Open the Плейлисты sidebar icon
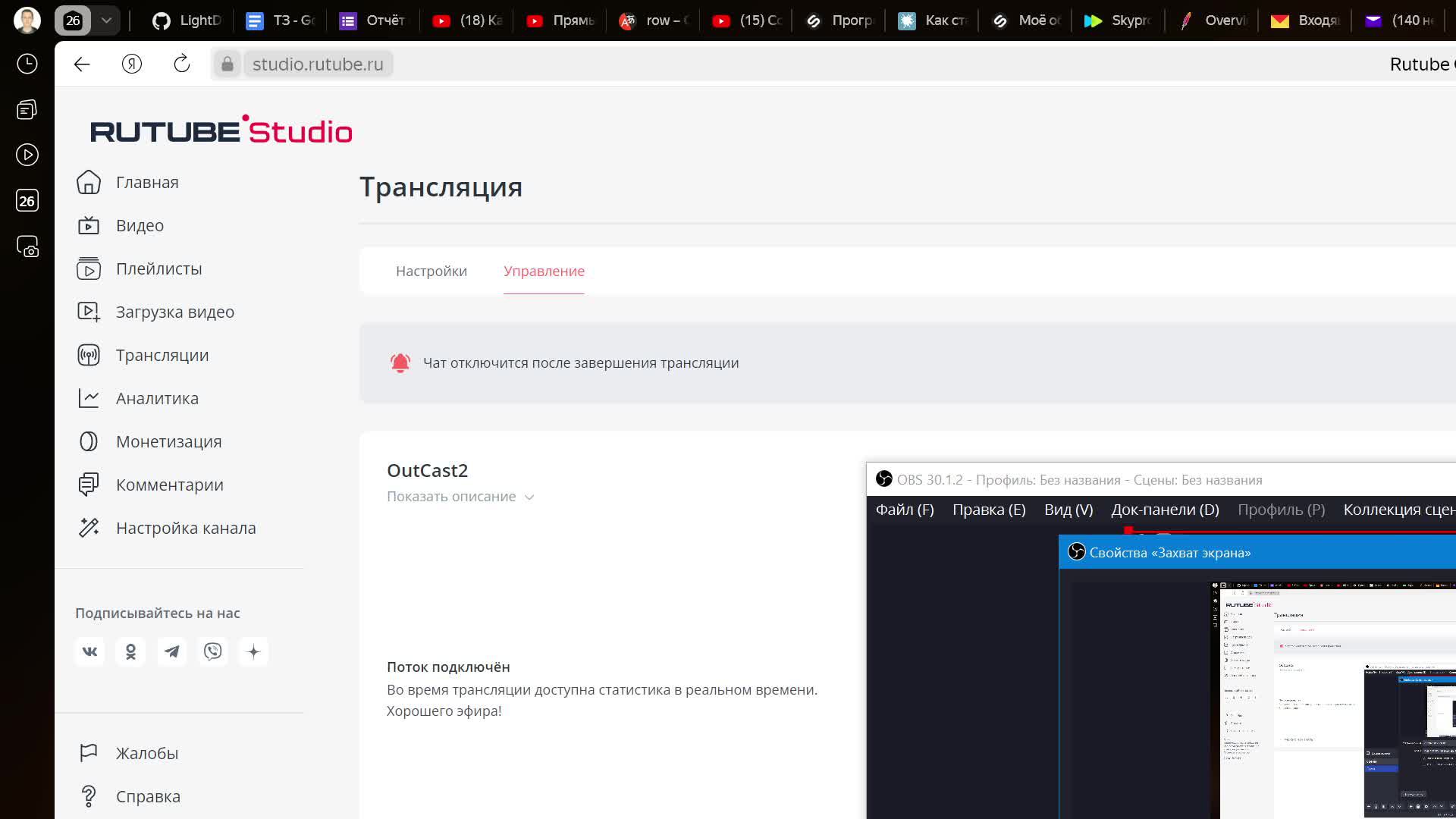The width and height of the screenshot is (1456, 819). (89, 268)
